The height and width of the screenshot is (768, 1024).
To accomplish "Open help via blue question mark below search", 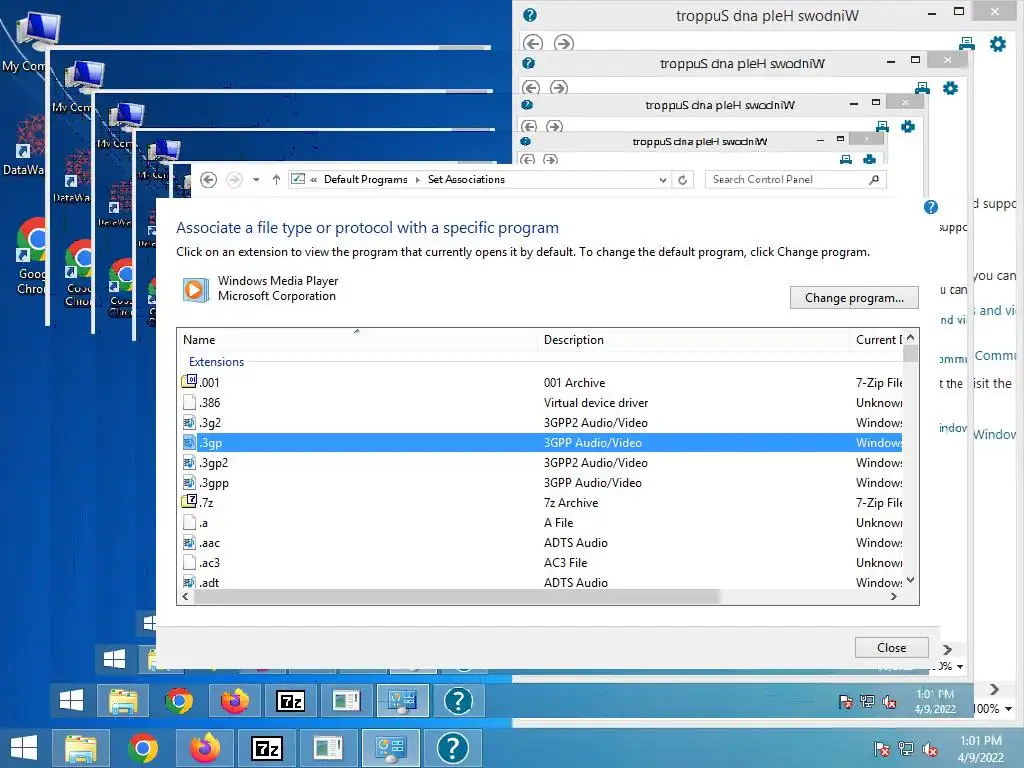I will [931, 207].
